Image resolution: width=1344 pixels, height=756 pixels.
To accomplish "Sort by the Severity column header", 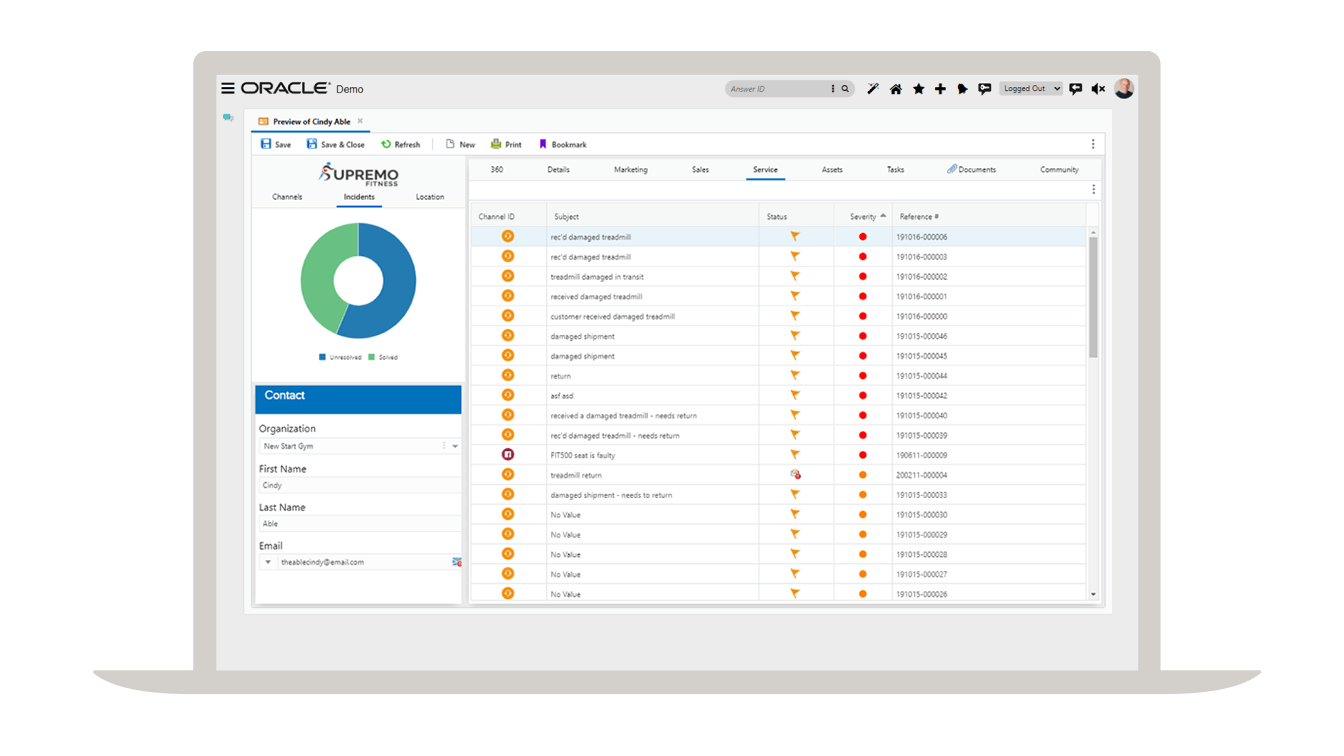I will coord(863,217).
